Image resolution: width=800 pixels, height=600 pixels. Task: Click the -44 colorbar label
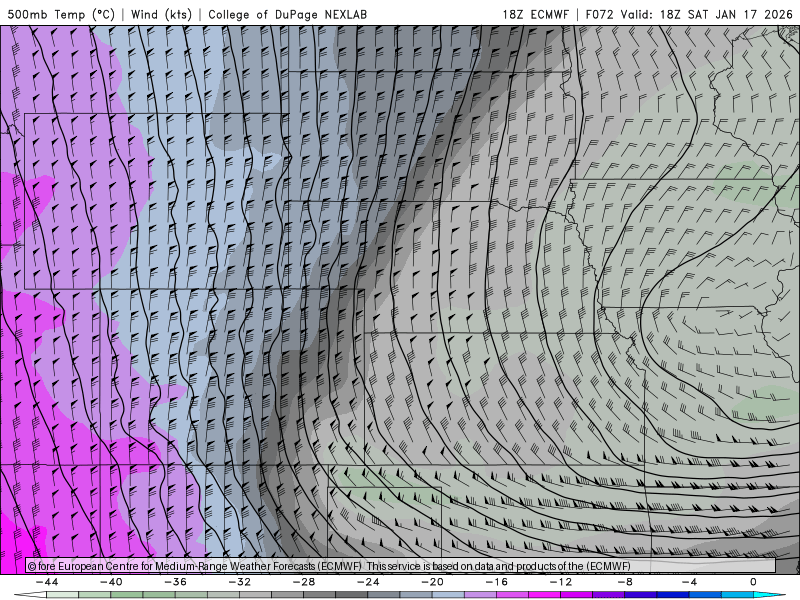coord(47,582)
